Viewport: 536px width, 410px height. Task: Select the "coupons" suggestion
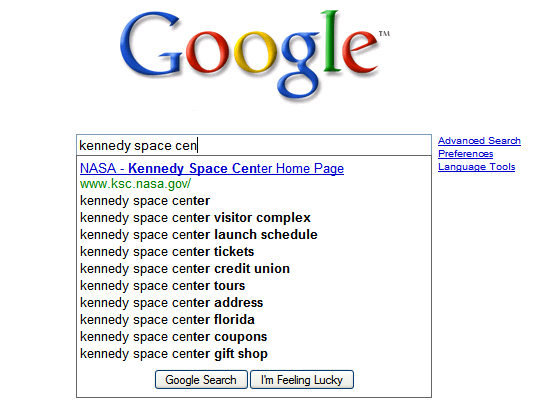173,337
